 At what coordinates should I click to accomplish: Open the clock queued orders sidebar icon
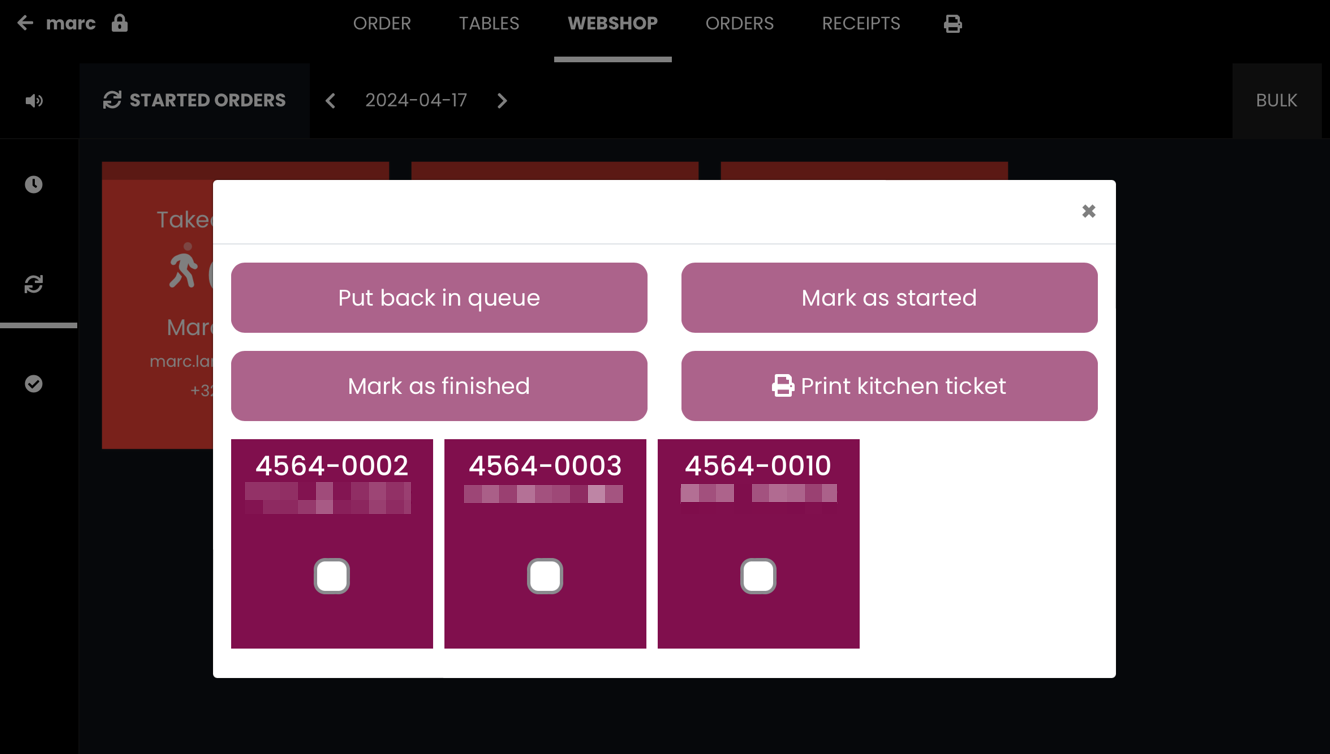coord(34,184)
